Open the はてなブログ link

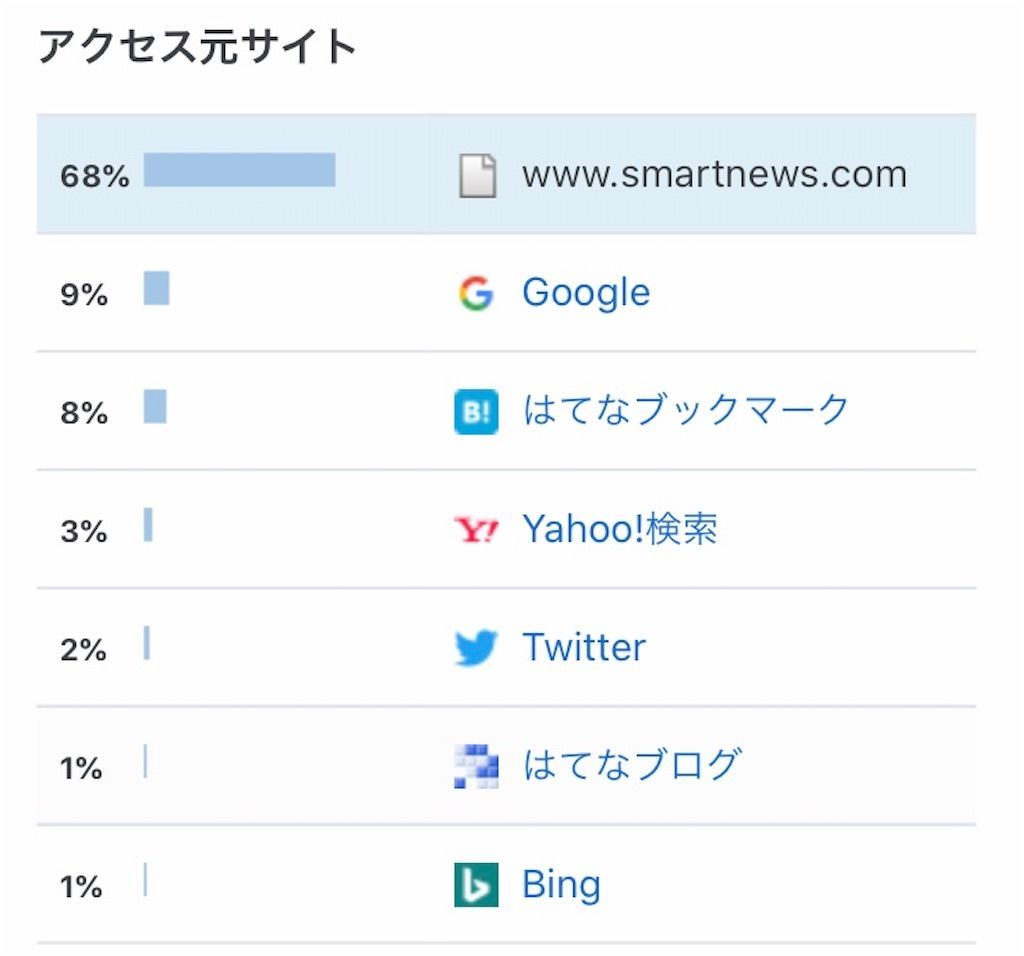coord(632,765)
